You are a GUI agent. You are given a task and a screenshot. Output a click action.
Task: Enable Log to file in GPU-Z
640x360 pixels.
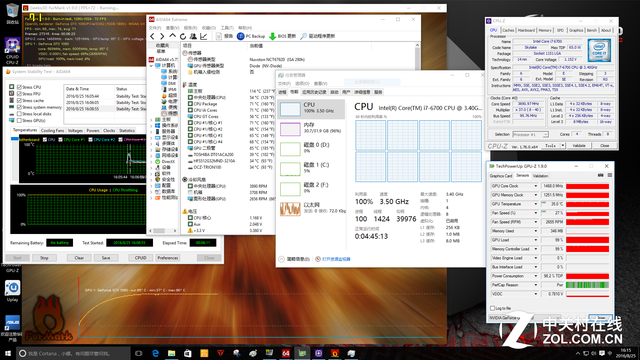[492, 308]
